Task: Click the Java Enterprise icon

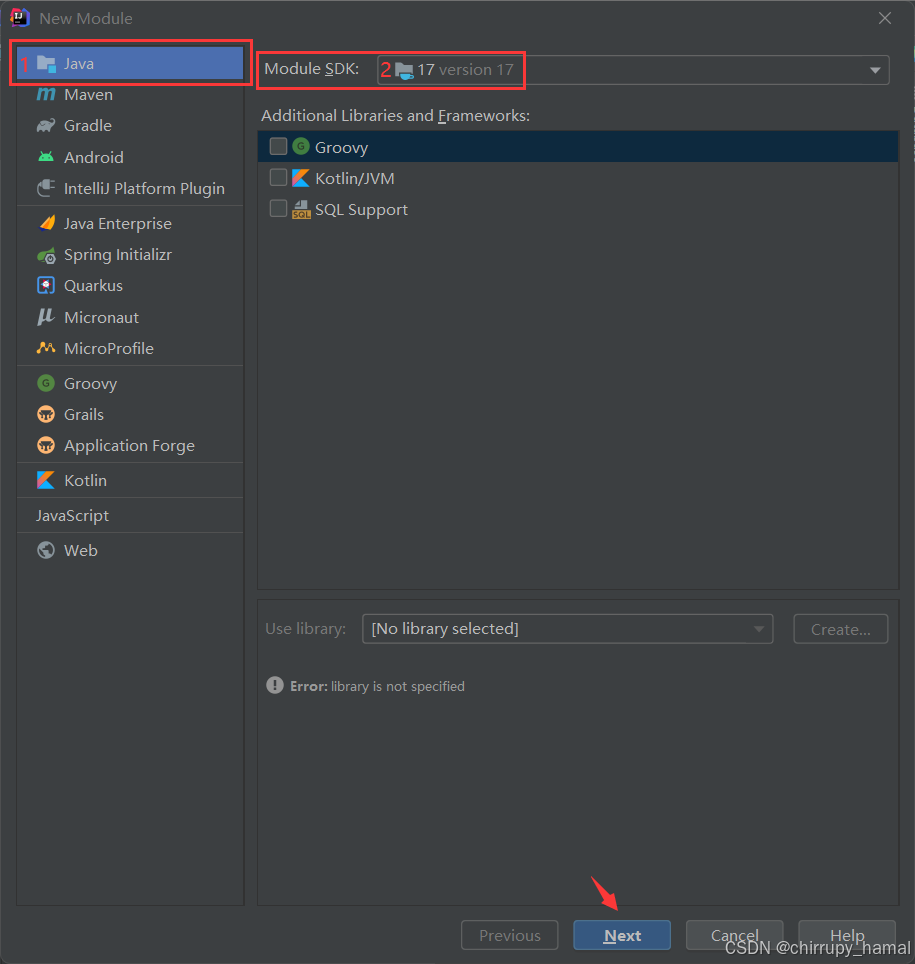Action: pyautogui.click(x=47, y=223)
